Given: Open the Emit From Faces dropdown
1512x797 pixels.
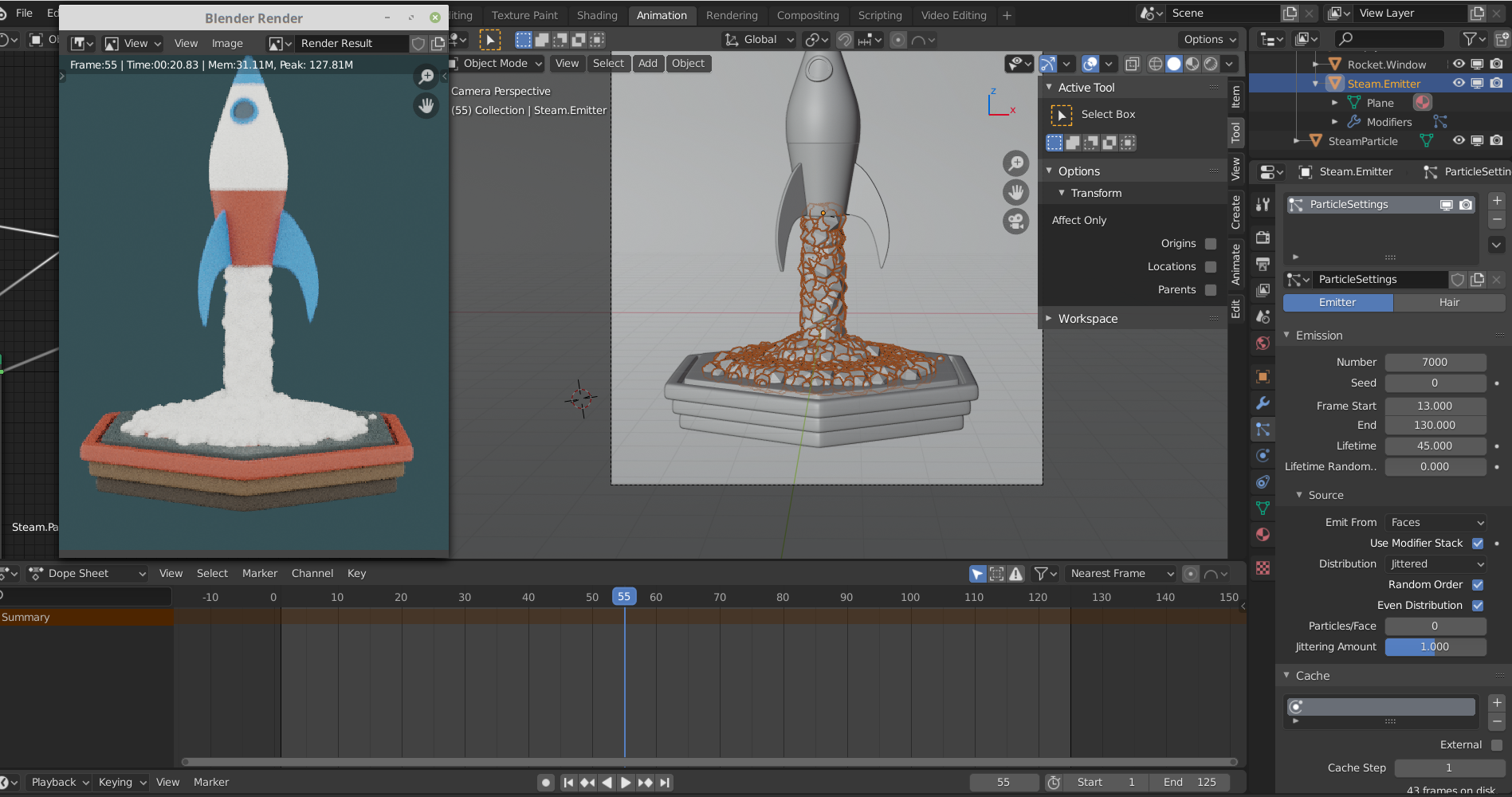Looking at the screenshot, I should click(1435, 523).
